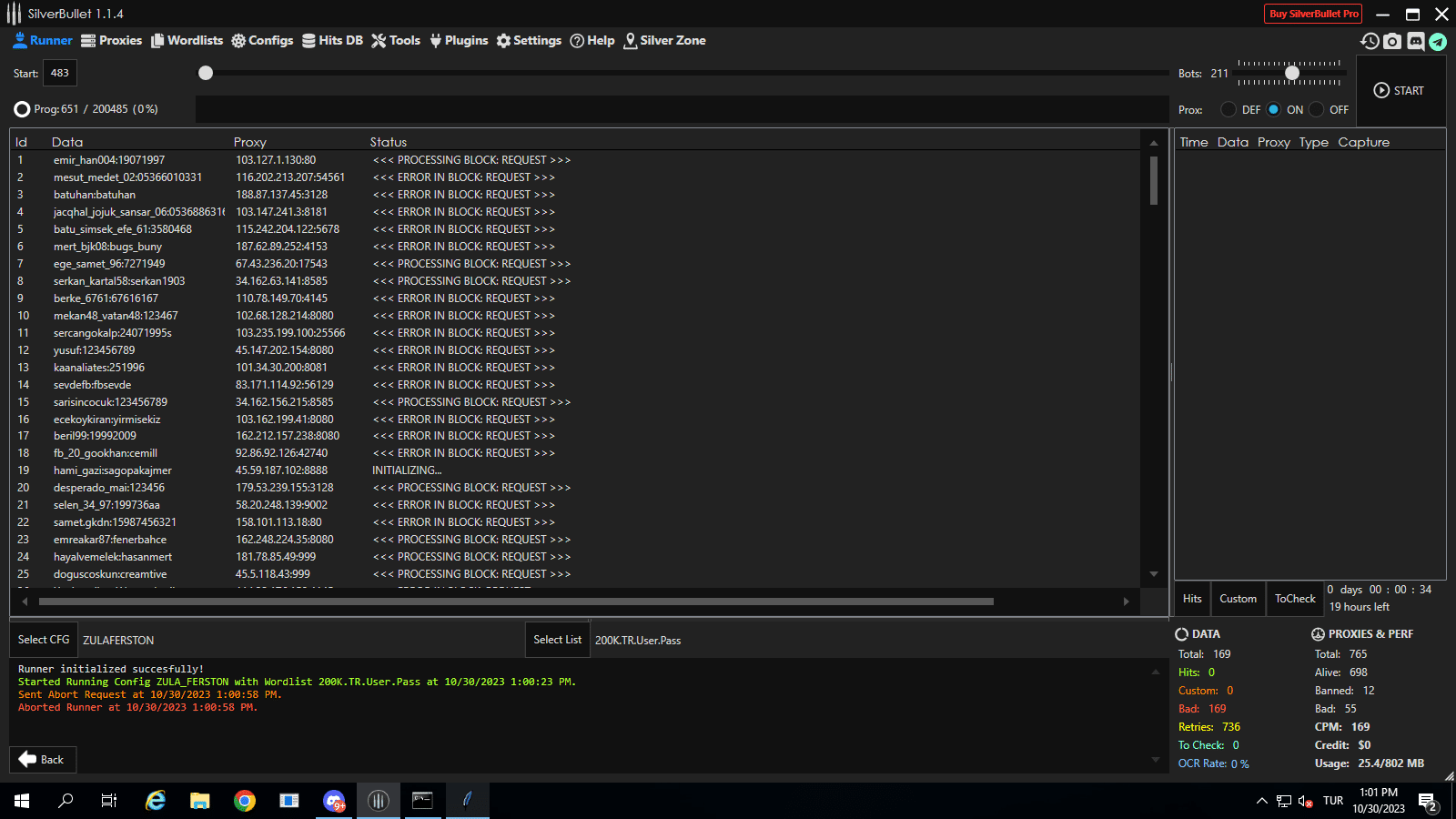
Task: Select the ON proxy mode radio button
Action: (x=1273, y=109)
